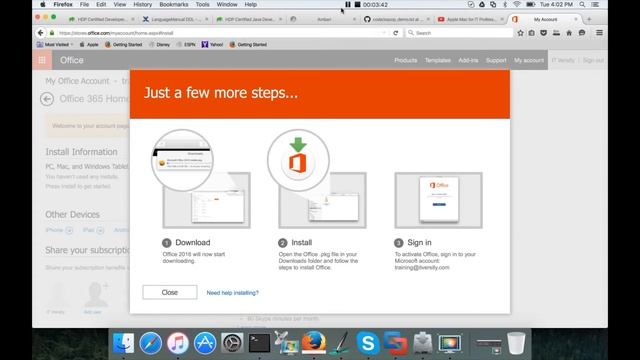The image size is (640, 360).
Task: Switch to the GitHub codeclassop tab
Action: [x=396, y=19]
